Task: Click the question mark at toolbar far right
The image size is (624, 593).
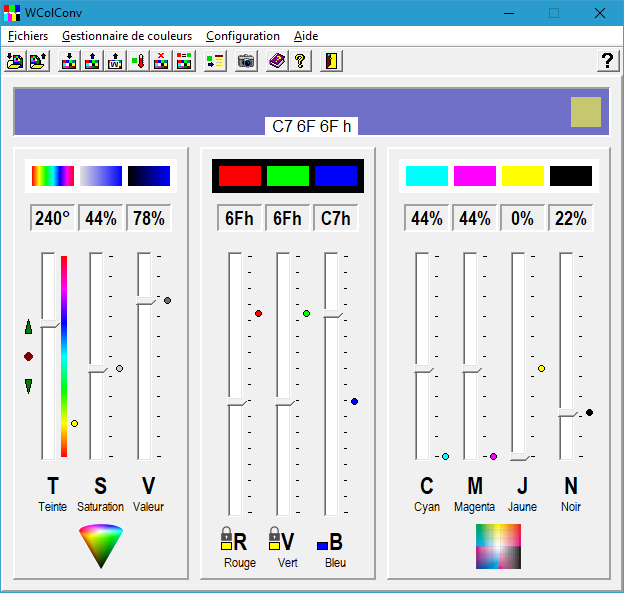Action: click(x=606, y=61)
